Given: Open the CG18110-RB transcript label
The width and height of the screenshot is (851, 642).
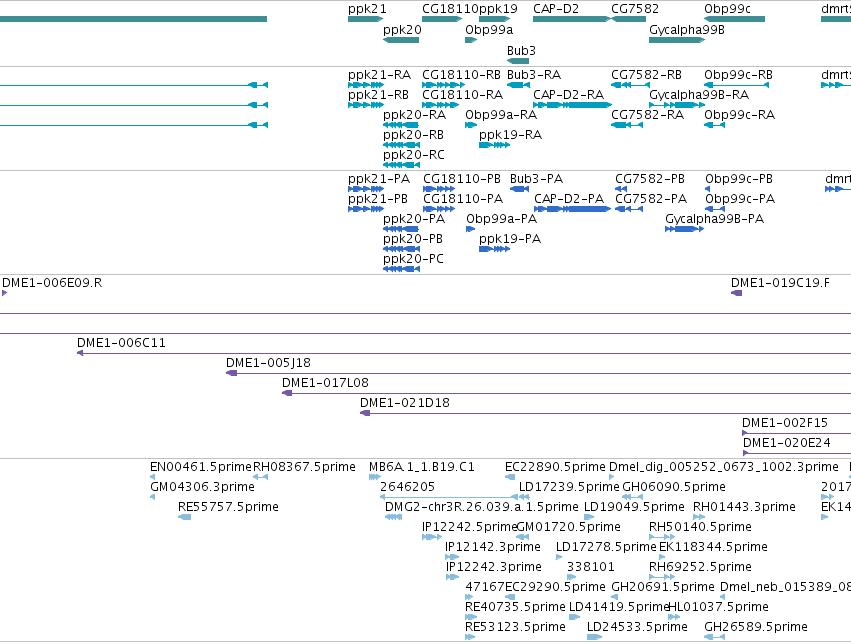Looking at the screenshot, I should (x=461, y=75).
